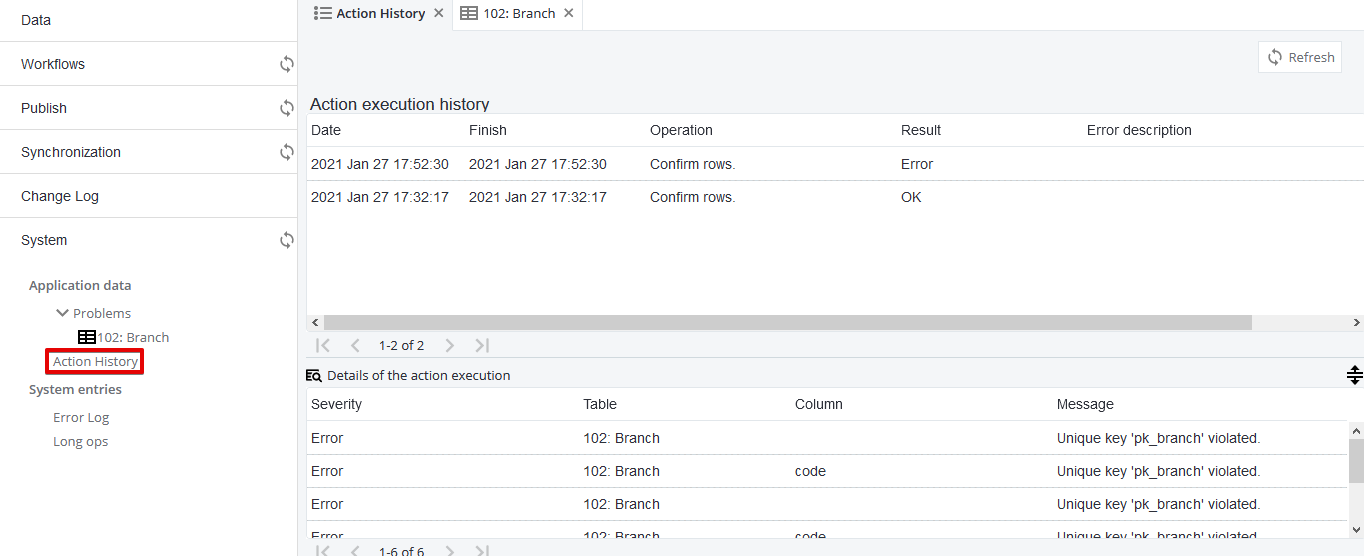Select 102: Branch under Problems

(132, 337)
